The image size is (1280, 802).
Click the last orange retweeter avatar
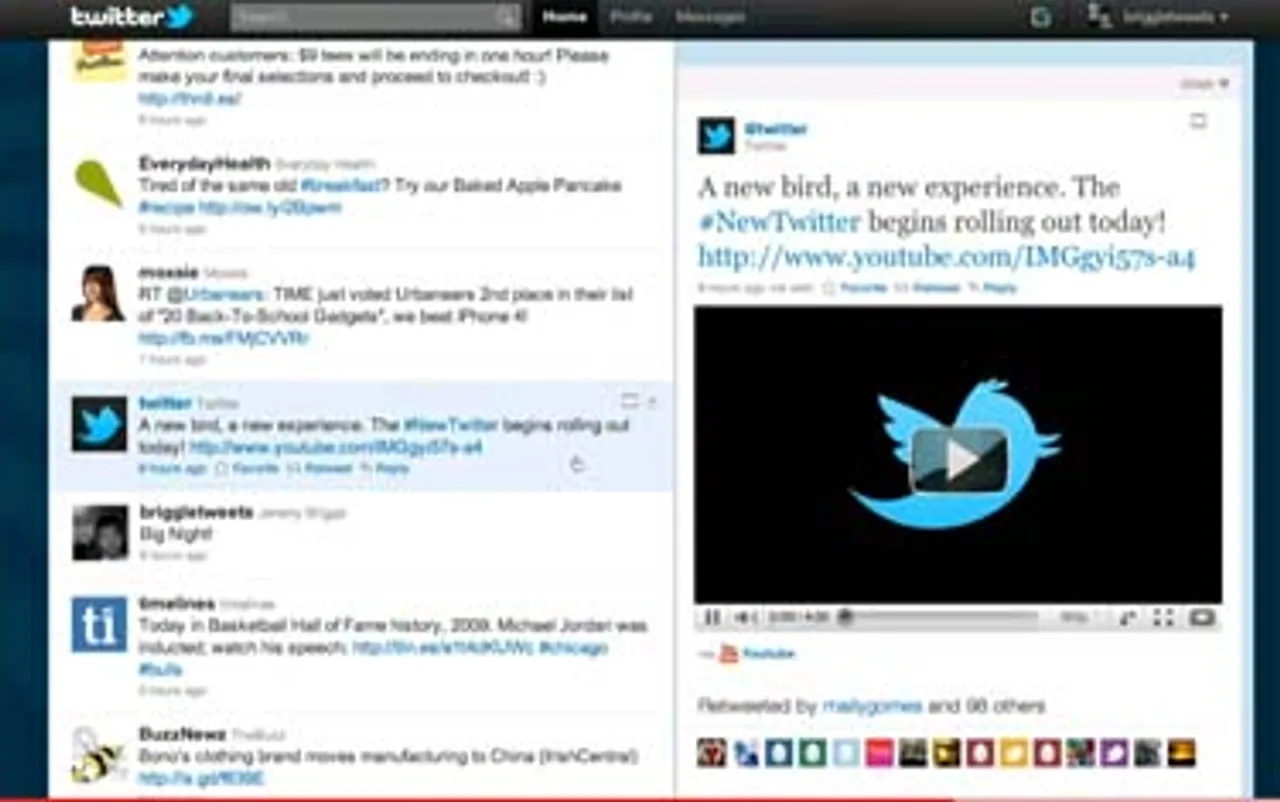1181,753
